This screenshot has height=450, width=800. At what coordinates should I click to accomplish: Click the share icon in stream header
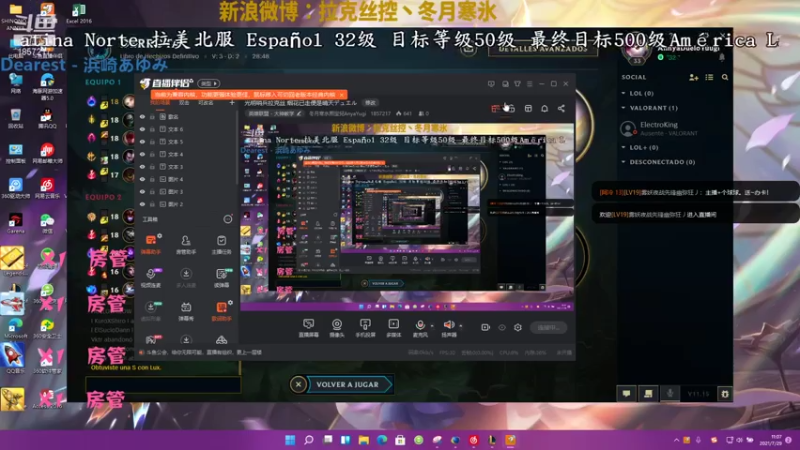561,108
